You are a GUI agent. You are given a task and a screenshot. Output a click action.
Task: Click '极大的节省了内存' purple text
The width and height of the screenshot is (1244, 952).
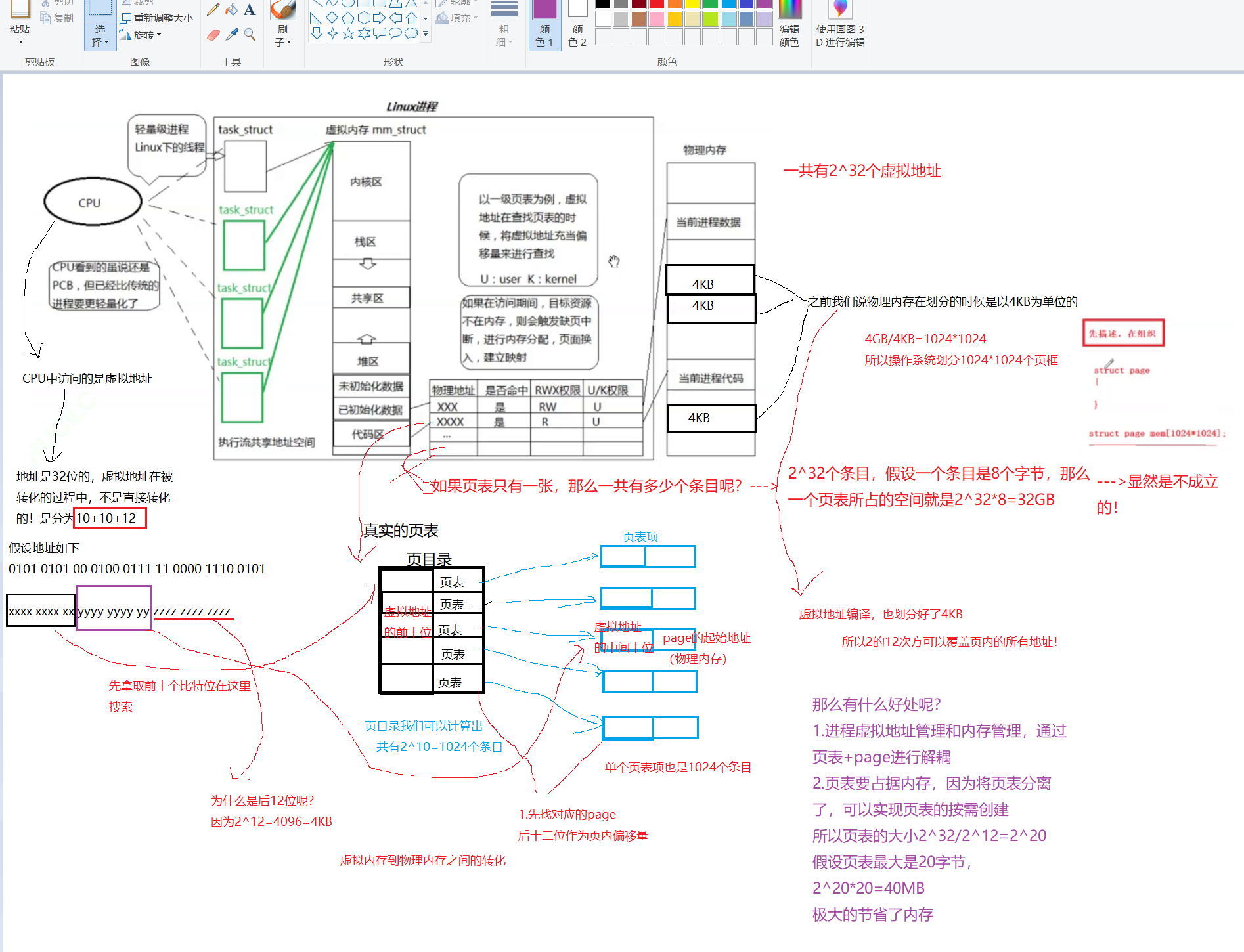pyautogui.click(x=873, y=915)
